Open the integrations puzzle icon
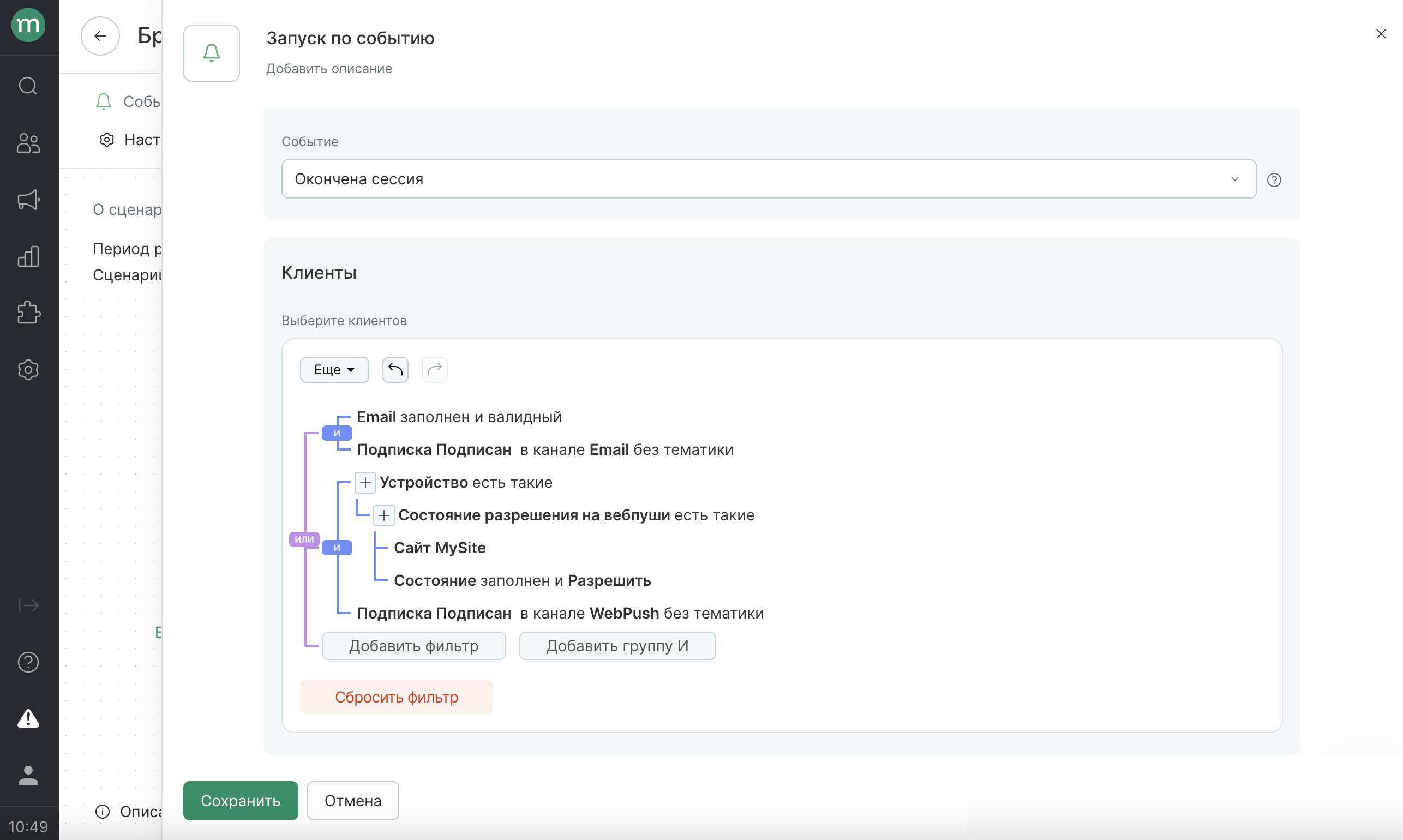The height and width of the screenshot is (840, 1403). 28,313
